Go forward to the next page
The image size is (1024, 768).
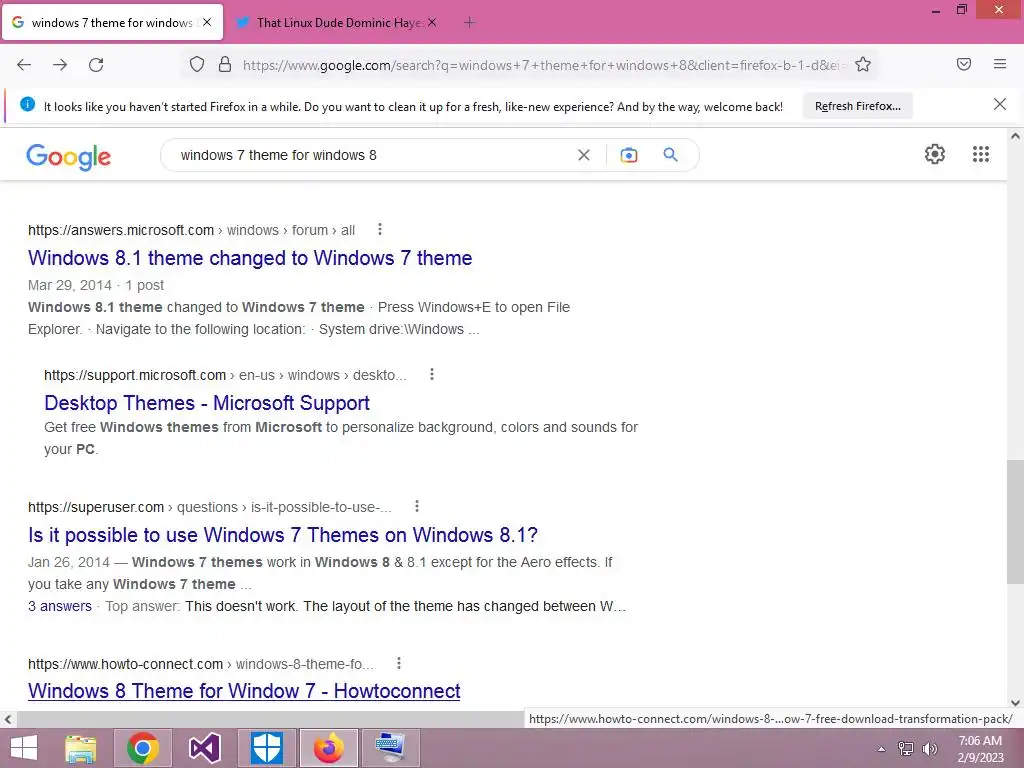60,65
